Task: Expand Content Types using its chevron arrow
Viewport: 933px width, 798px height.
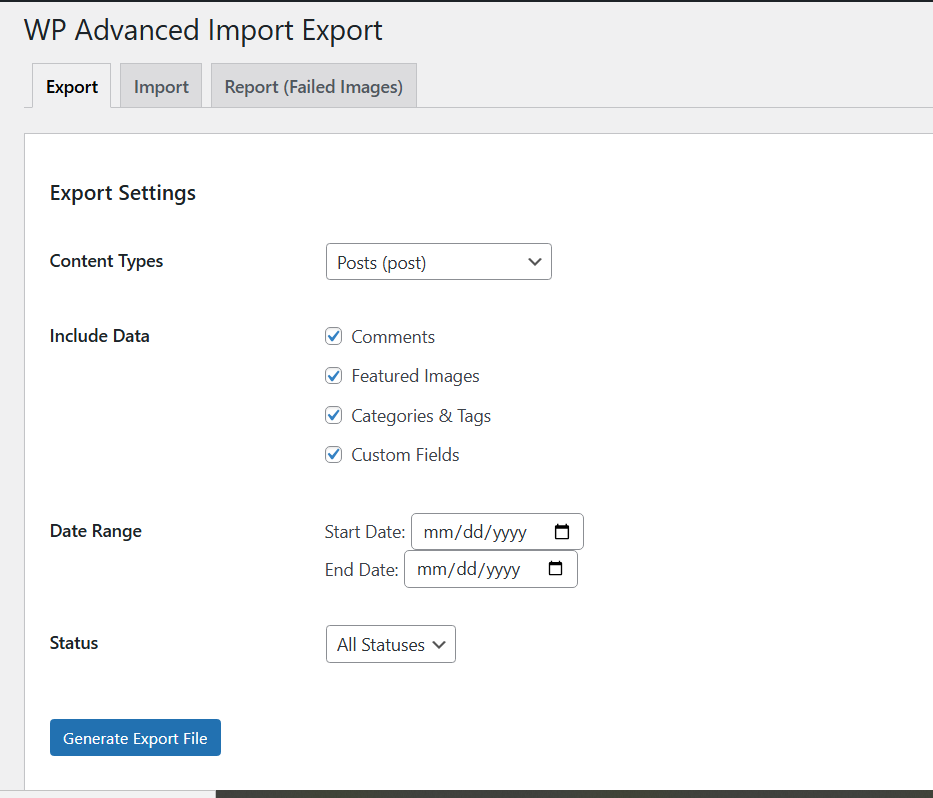Action: (534, 261)
